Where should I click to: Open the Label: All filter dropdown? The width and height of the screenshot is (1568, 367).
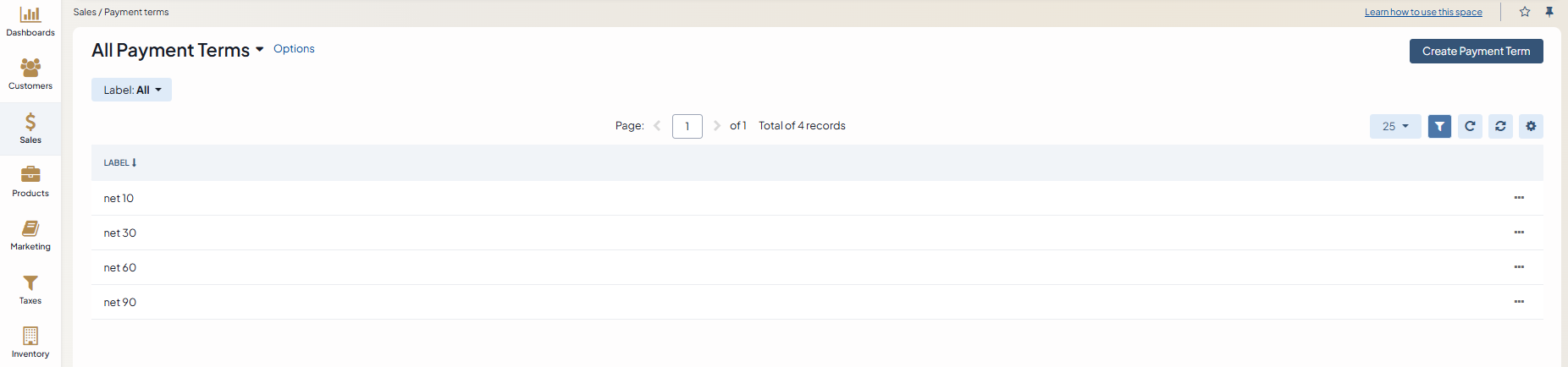point(131,90)
